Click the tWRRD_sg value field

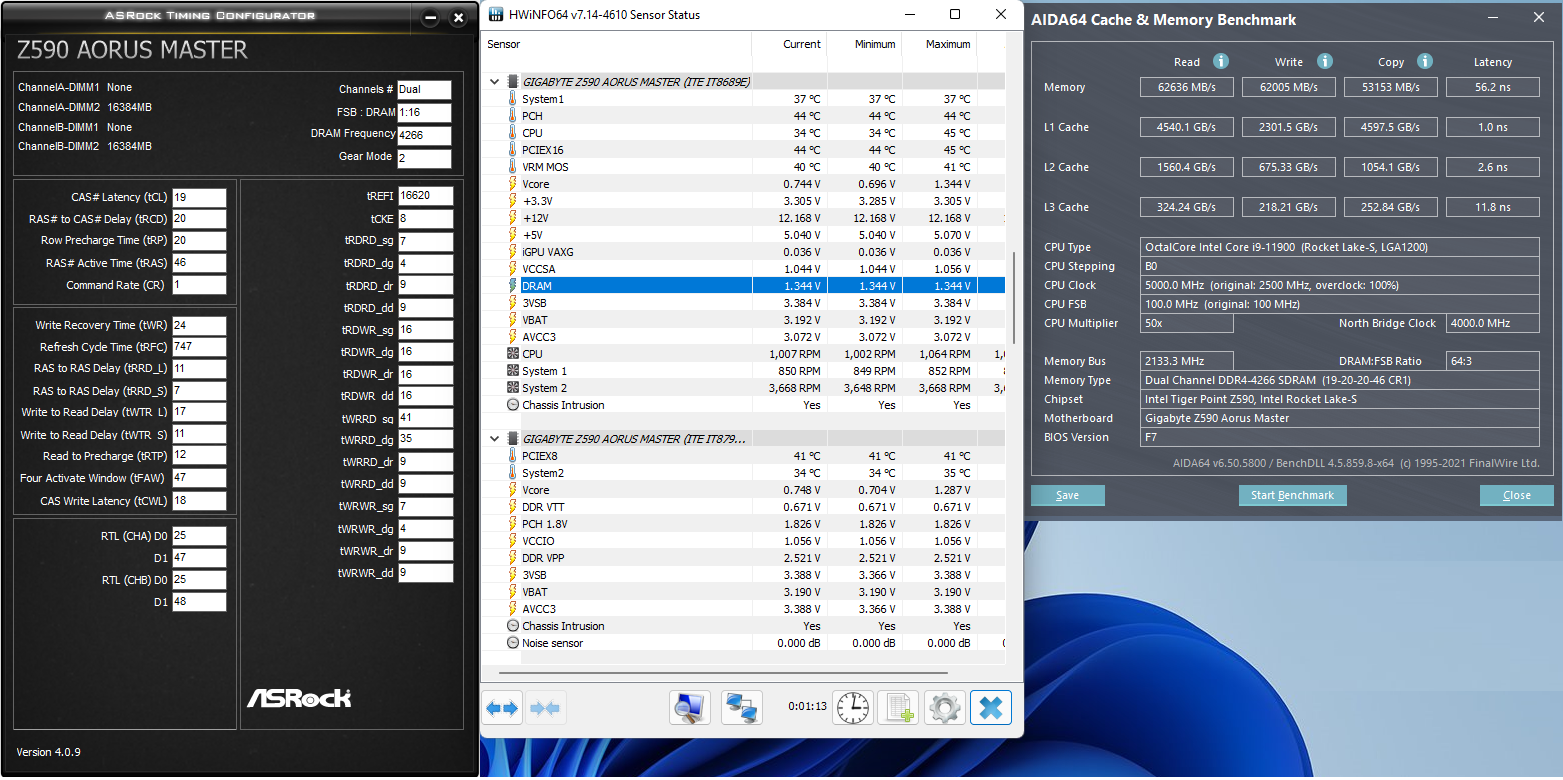(425, 418)
